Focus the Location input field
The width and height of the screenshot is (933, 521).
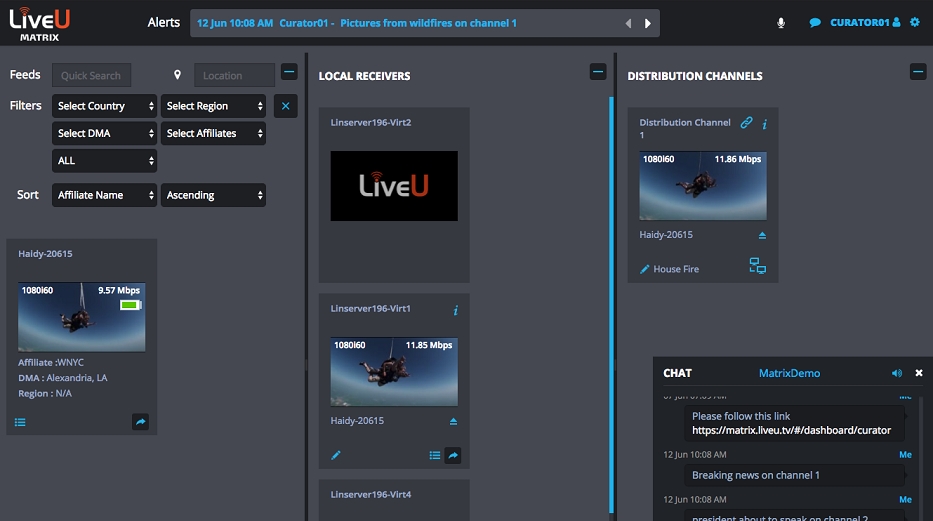pyautogui.click(x=234, y=76)
